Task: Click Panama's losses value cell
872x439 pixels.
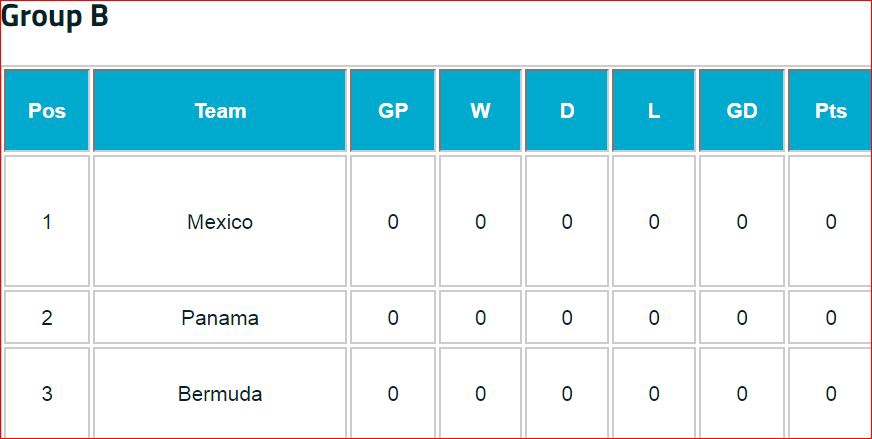Action: tap(654, 318)
